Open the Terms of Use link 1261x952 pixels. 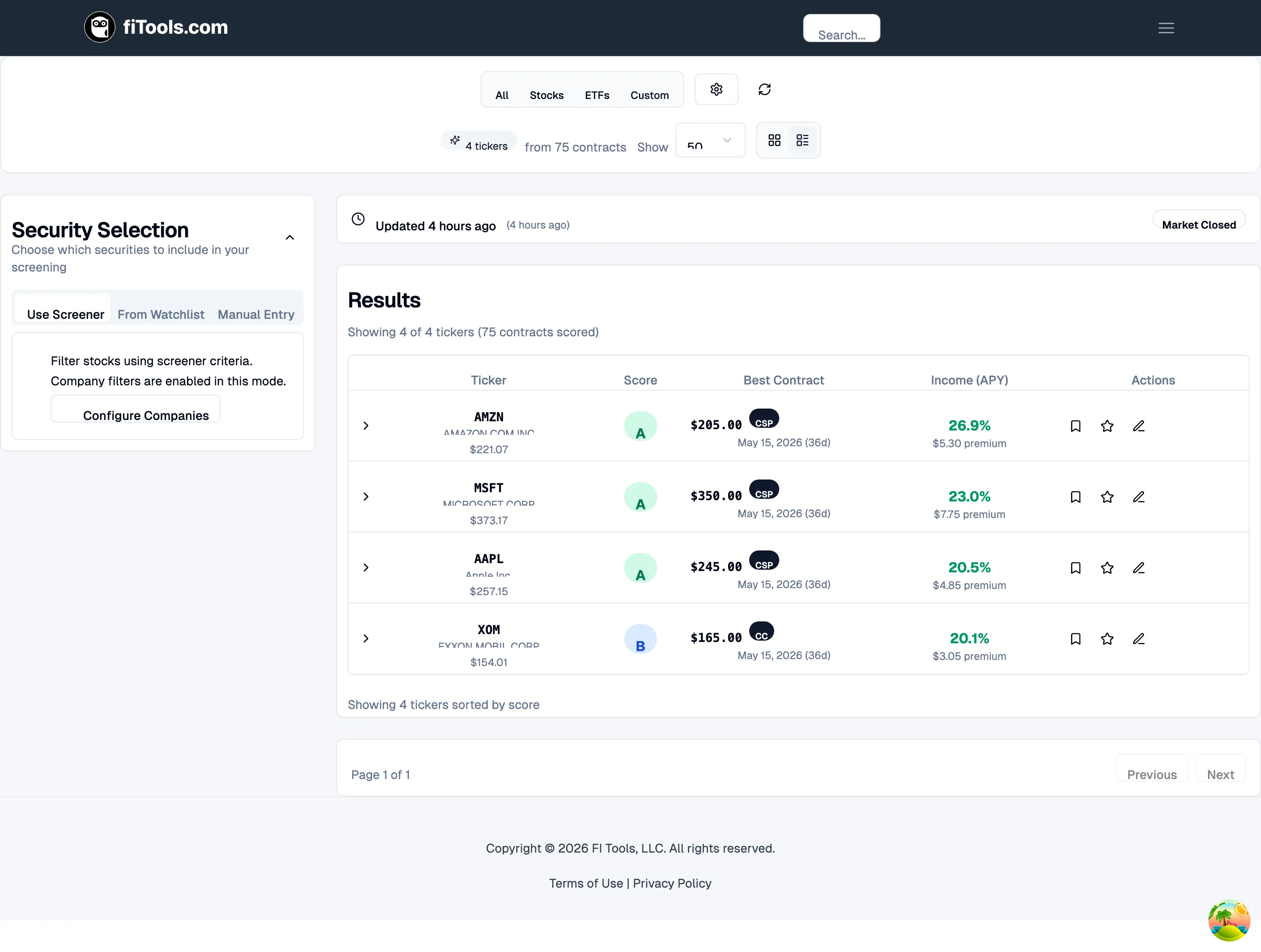coord(586,883)
